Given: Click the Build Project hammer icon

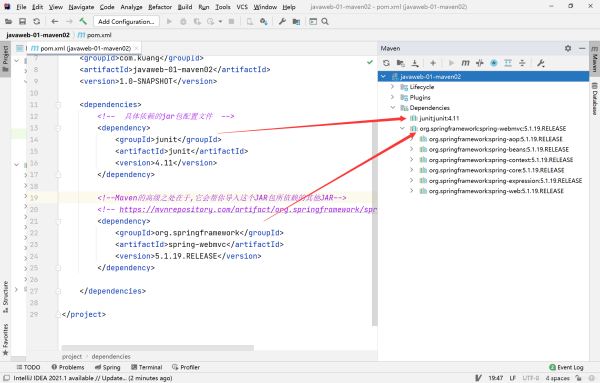Looking at the screenshot, I should click(83, 21).
